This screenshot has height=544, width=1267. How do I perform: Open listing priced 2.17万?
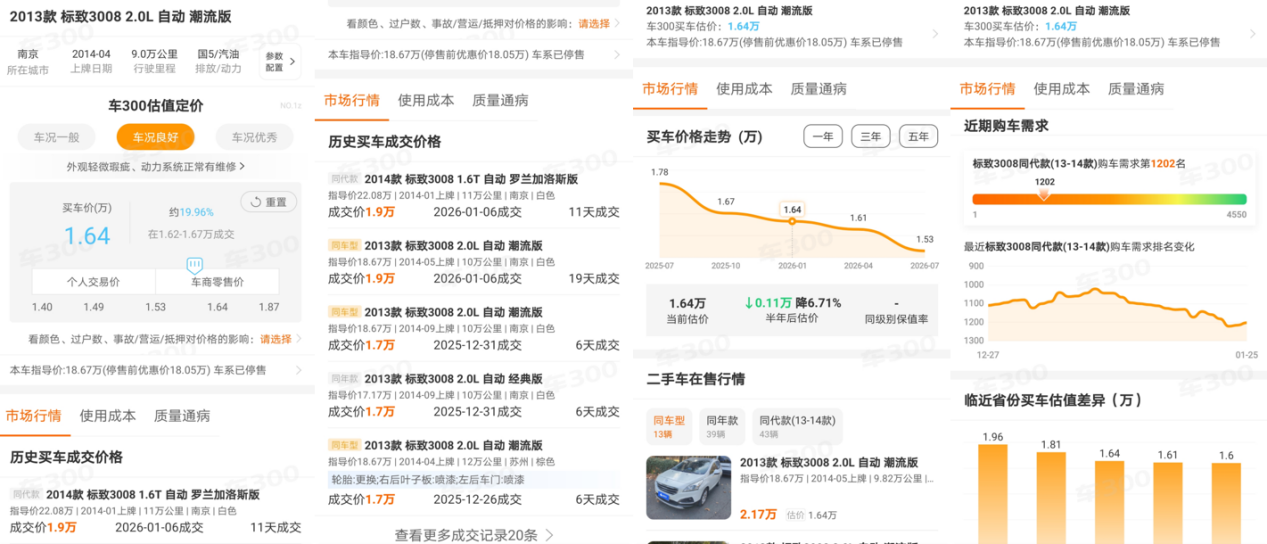pyautogui.click(x=794, y=488)
